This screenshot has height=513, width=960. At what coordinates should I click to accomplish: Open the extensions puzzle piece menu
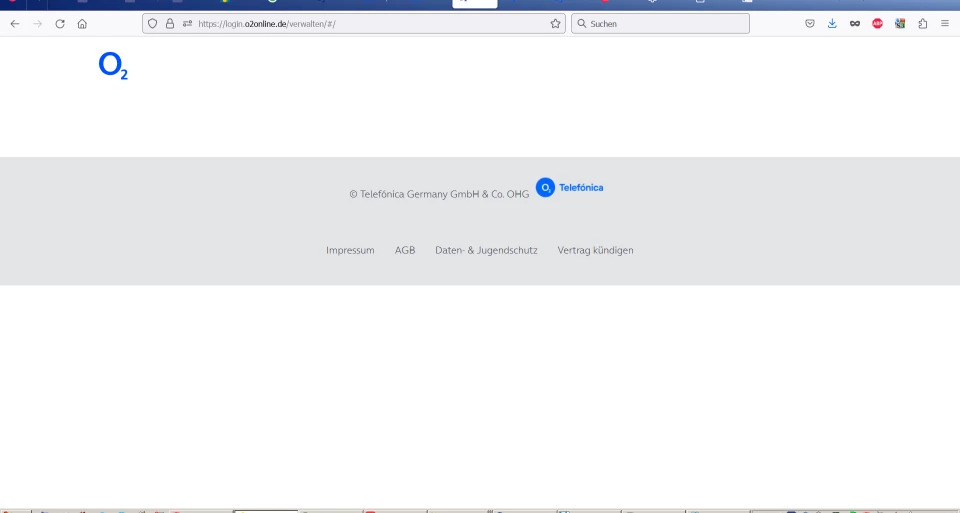pyautogui.click(x=923, y=24)
